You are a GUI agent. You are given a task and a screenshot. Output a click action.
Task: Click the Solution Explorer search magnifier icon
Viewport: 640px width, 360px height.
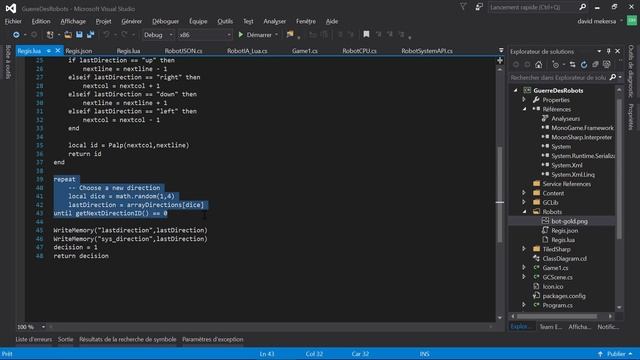pos(613,77)
